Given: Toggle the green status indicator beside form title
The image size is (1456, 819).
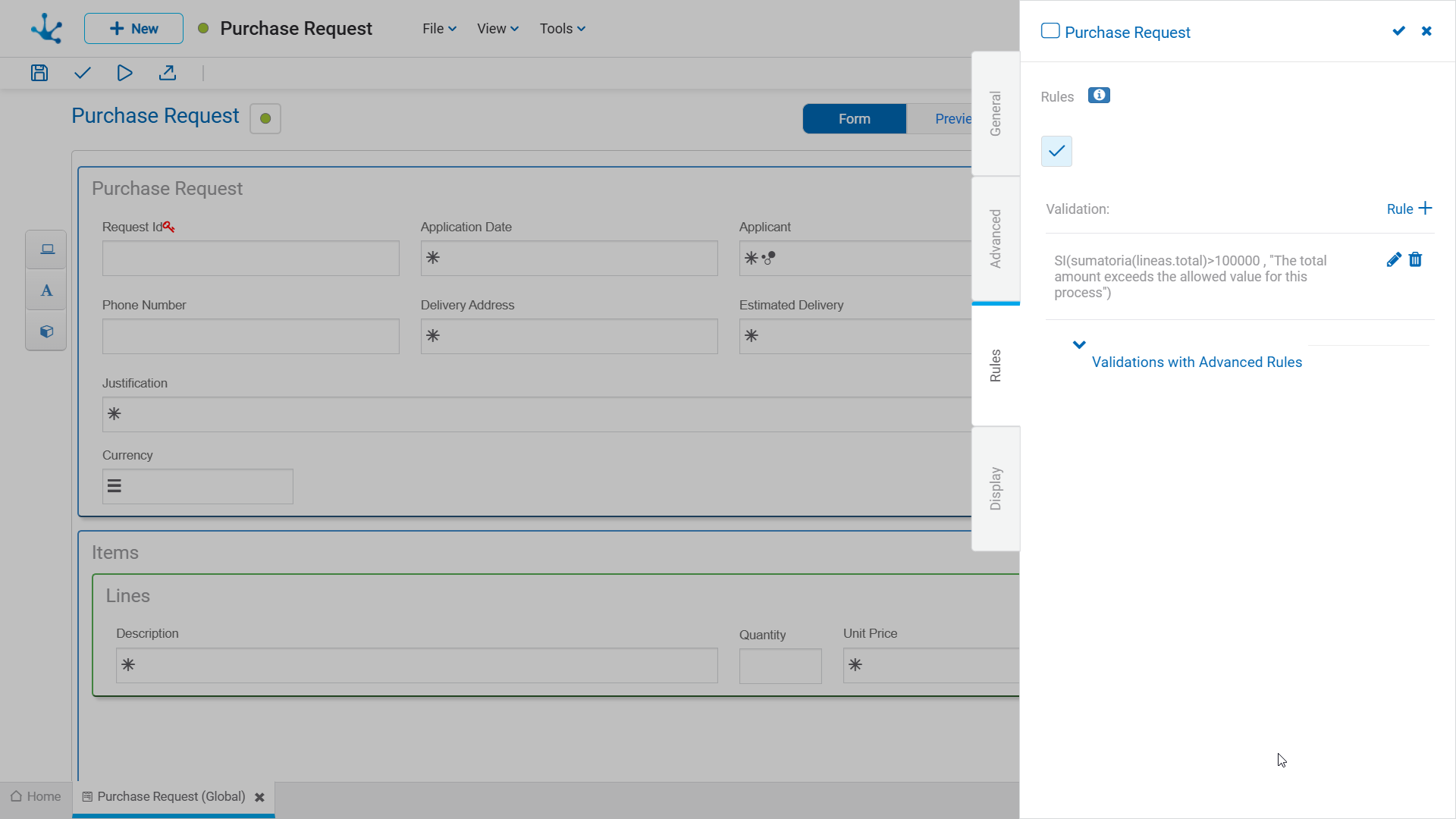Looking at the screenshot, I should [x=265, y=118].
